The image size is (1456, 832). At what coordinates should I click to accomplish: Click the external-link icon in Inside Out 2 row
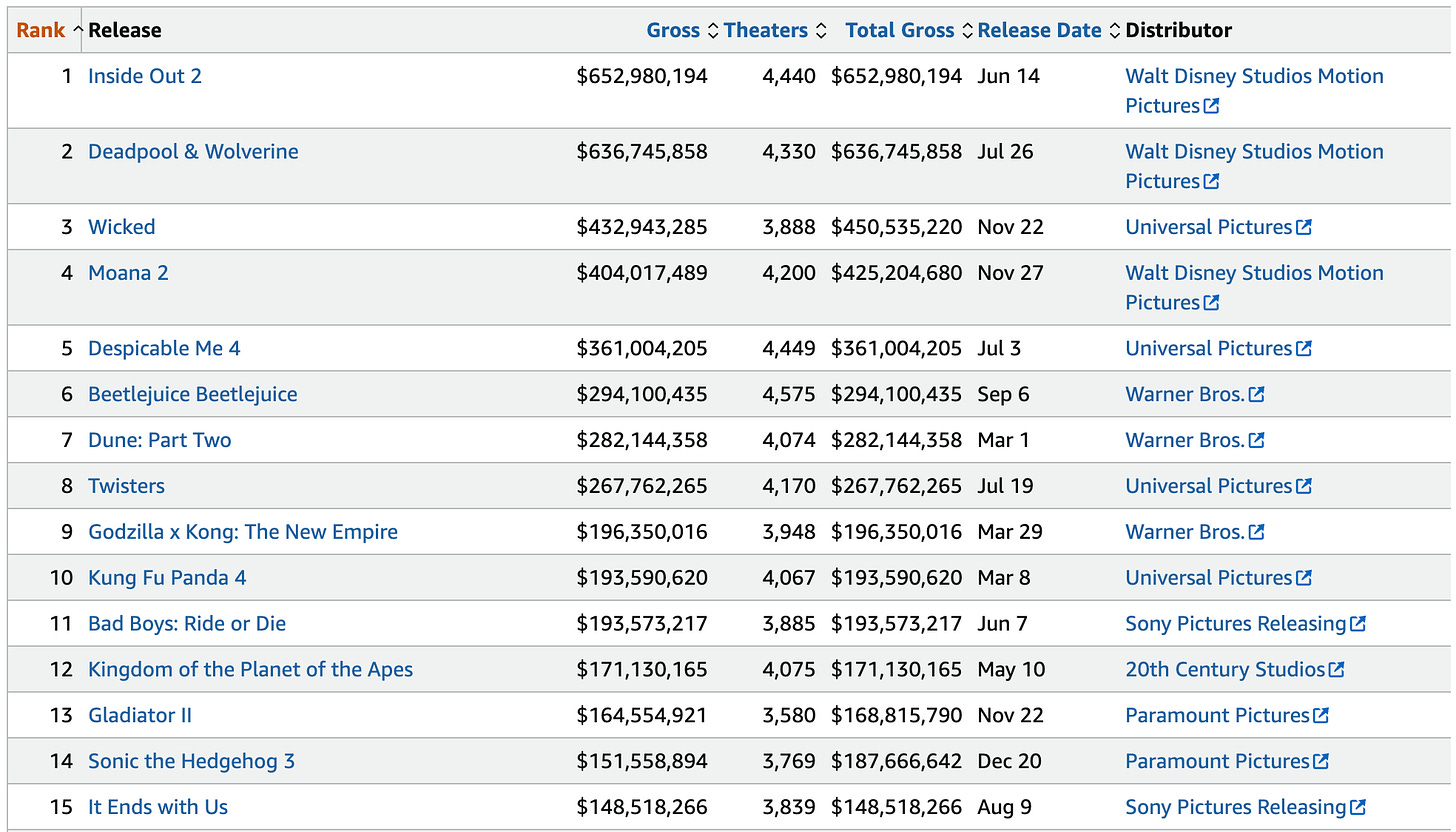coord(1211,106)
